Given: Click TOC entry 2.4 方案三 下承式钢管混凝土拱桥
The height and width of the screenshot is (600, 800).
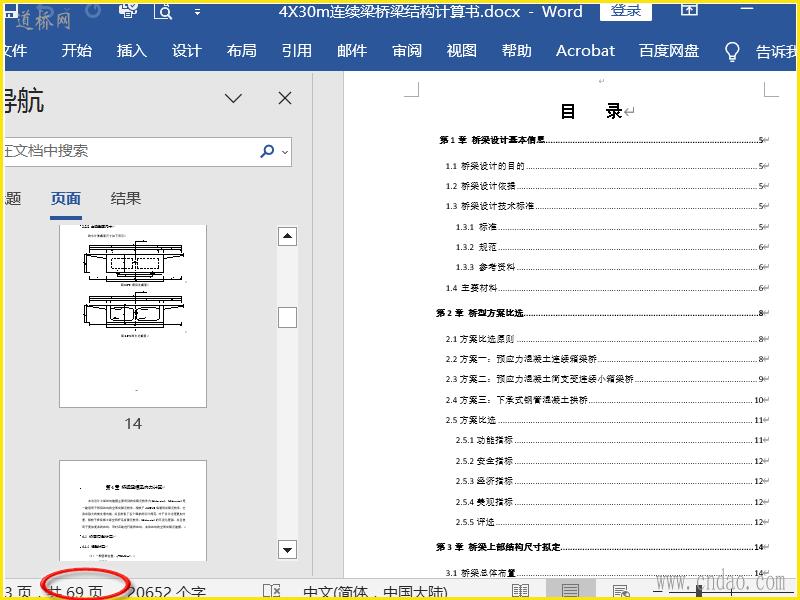Looking at the screenshot, I should (607, 400).
